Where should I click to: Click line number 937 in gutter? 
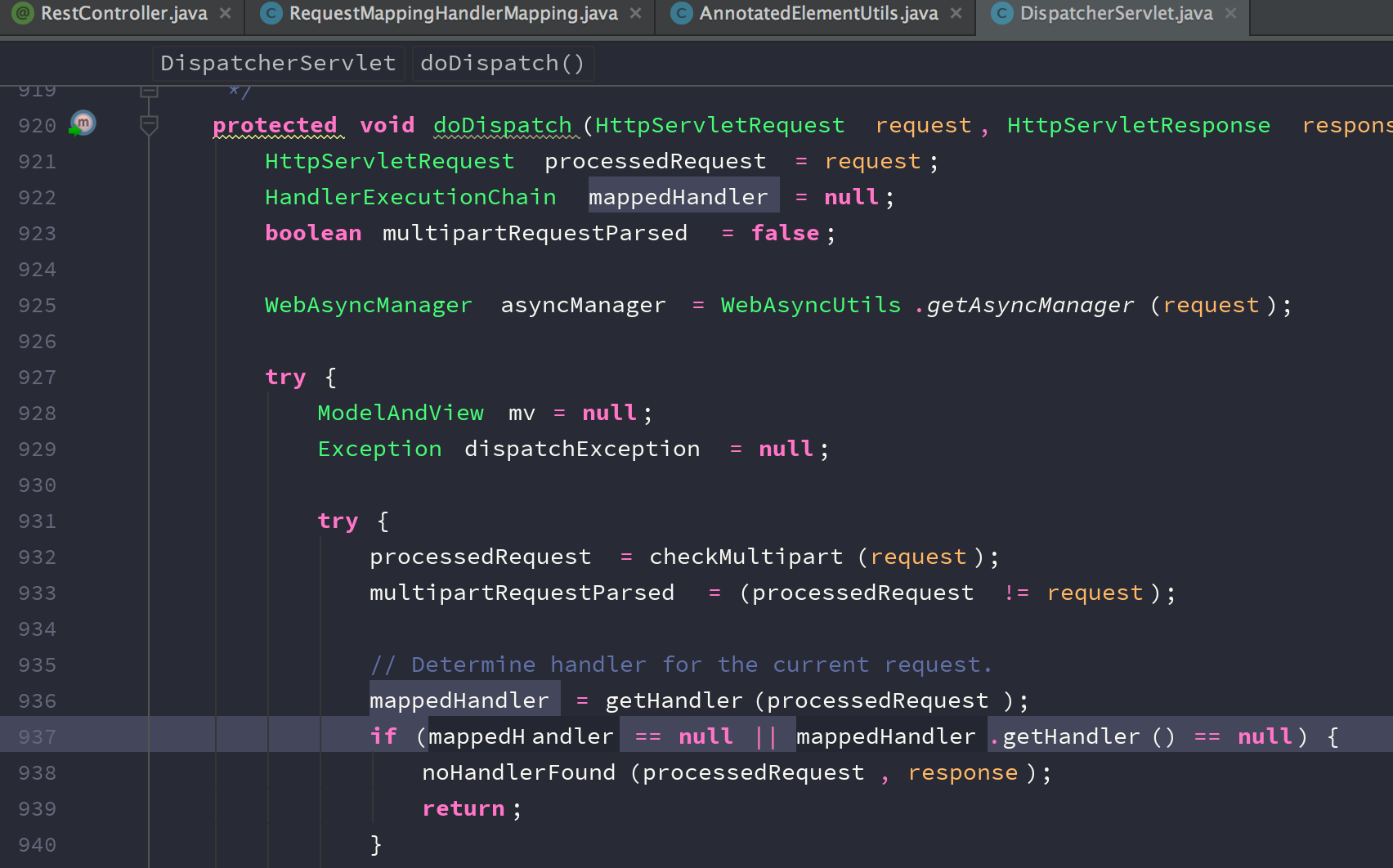coord(38,737)
